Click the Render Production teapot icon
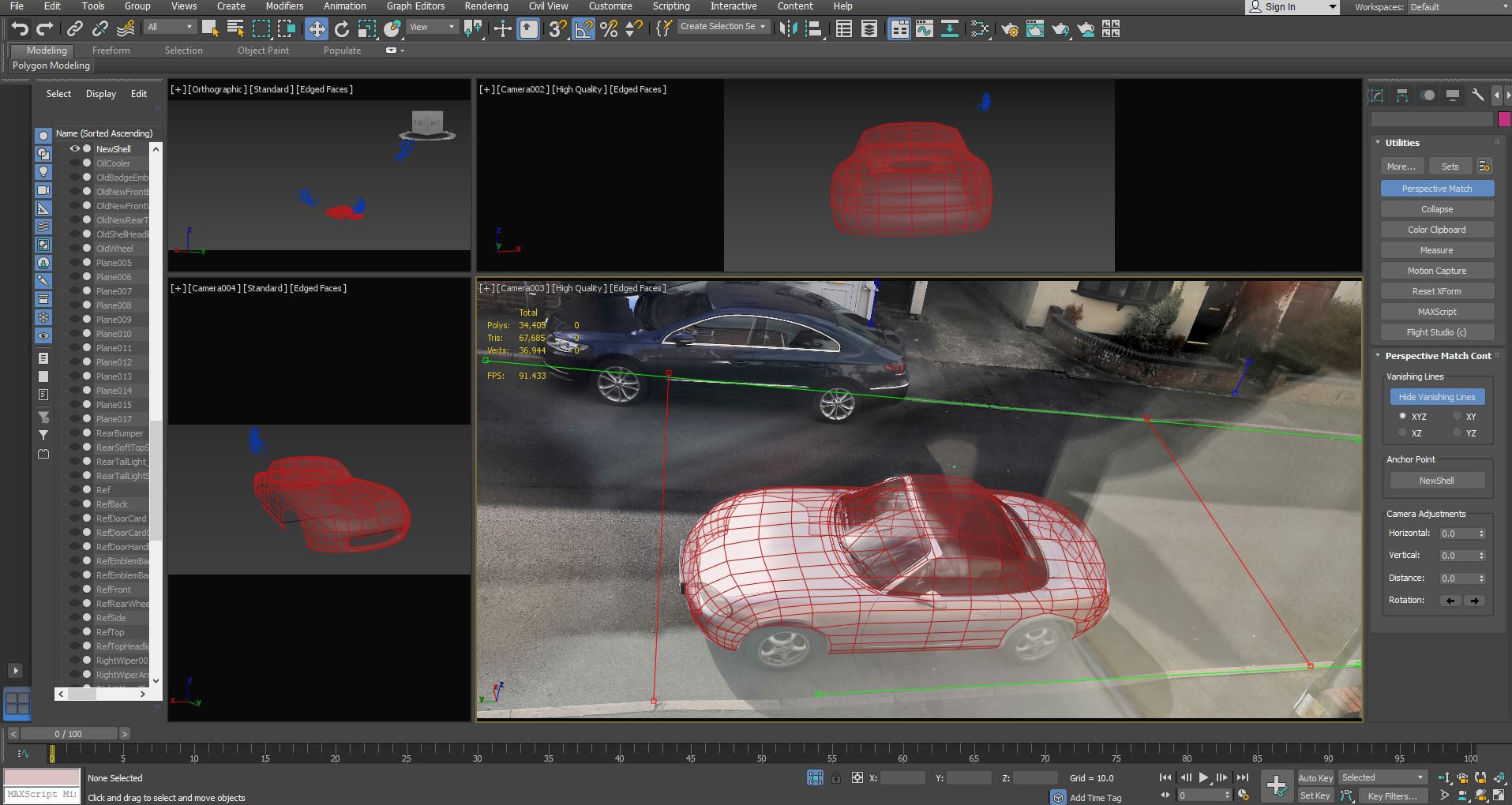The width and height of the screenshot is (1512, 805). [x=1060, y=29]
